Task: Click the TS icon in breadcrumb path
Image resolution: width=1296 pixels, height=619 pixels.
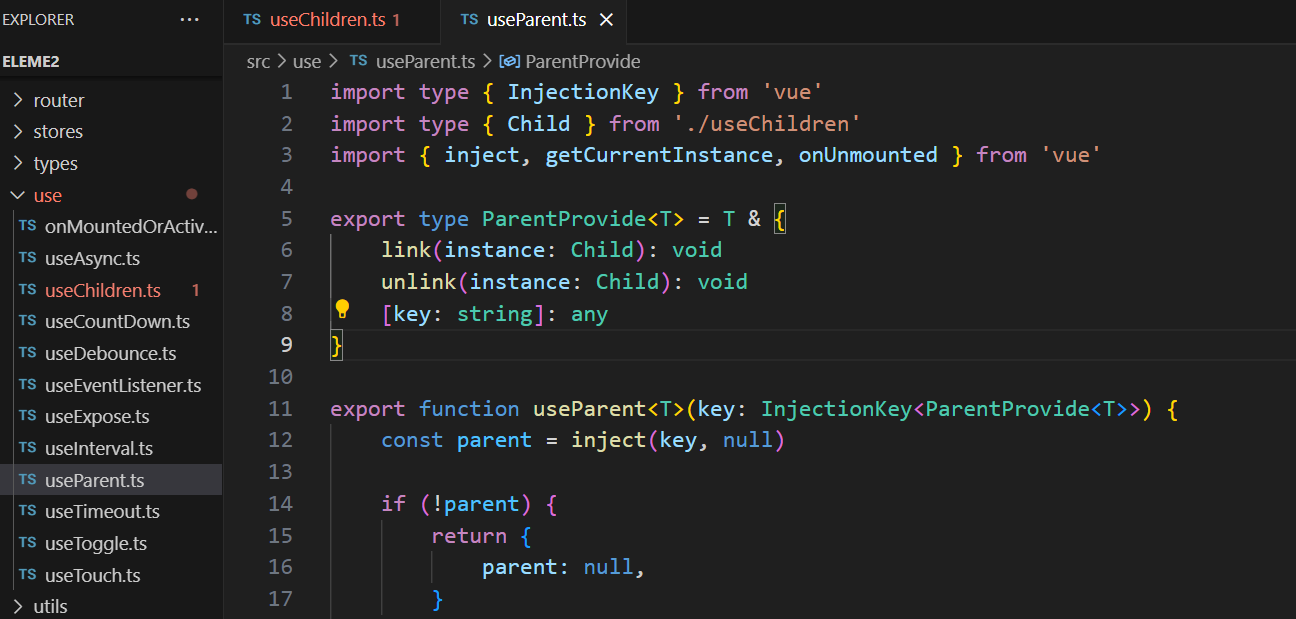Action: point(359,62)
